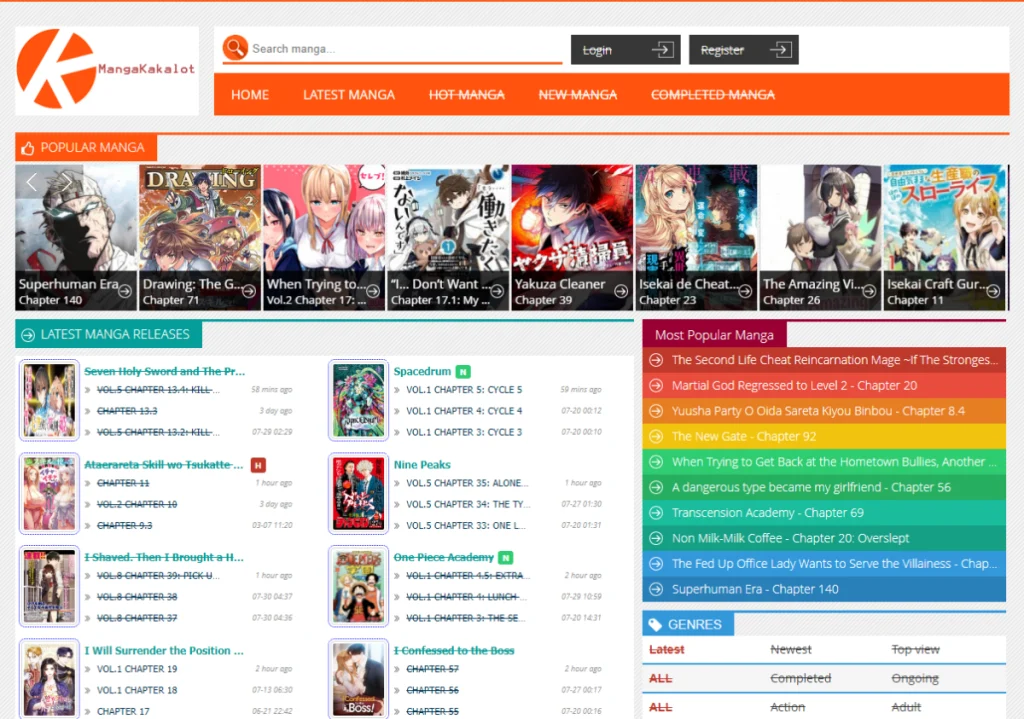Viewport: 1024px width, 719px height.
Task: Open I Will Surrender Vol.1 Chapter 19
Action: click(x=137, y=669)
